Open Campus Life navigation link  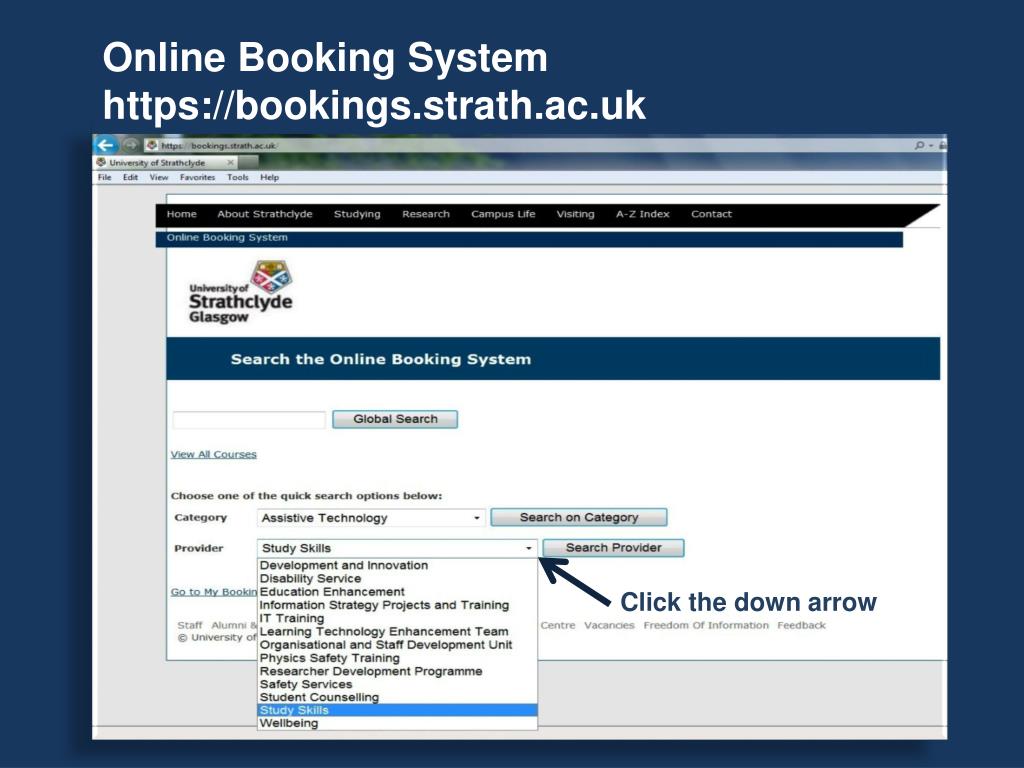(x=503, y=214)
